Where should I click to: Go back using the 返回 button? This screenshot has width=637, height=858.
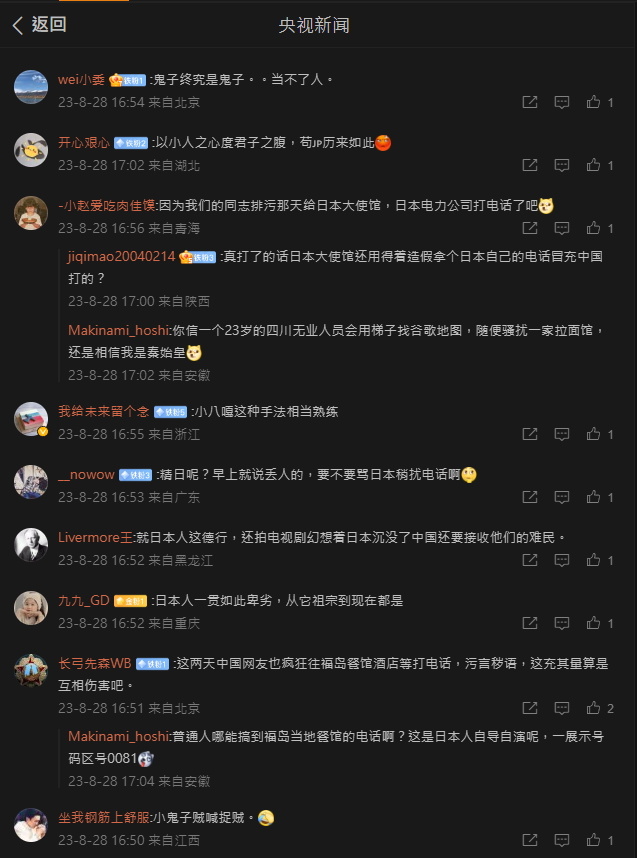click(x=39, y=25)
